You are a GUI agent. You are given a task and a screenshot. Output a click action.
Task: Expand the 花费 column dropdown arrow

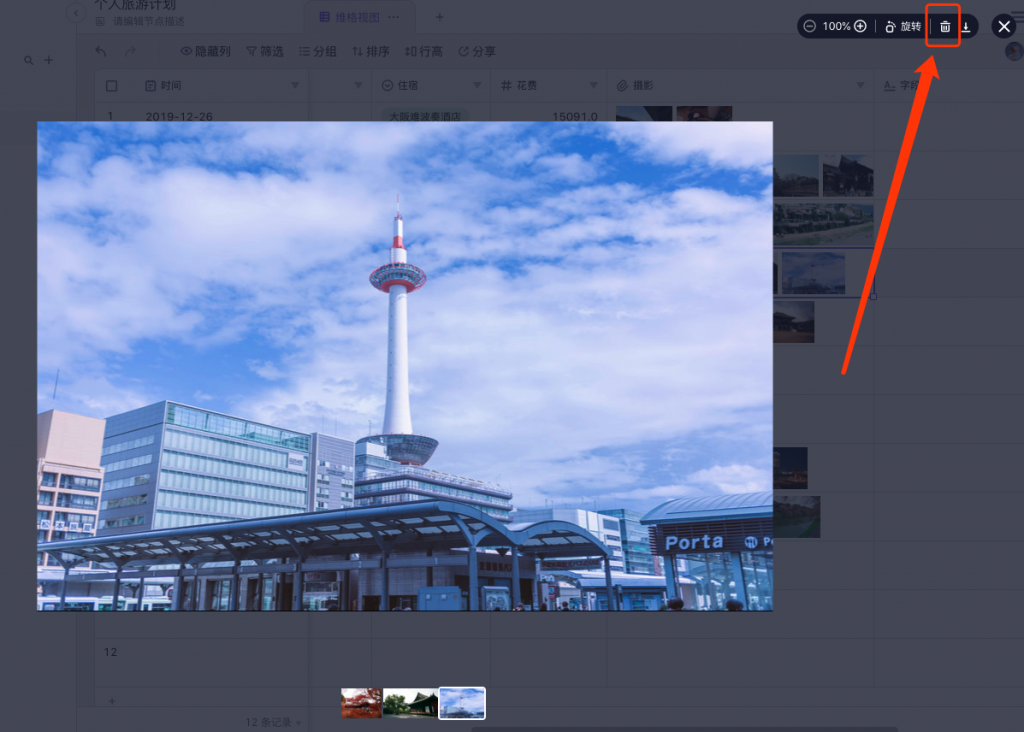tap(594, 86)
